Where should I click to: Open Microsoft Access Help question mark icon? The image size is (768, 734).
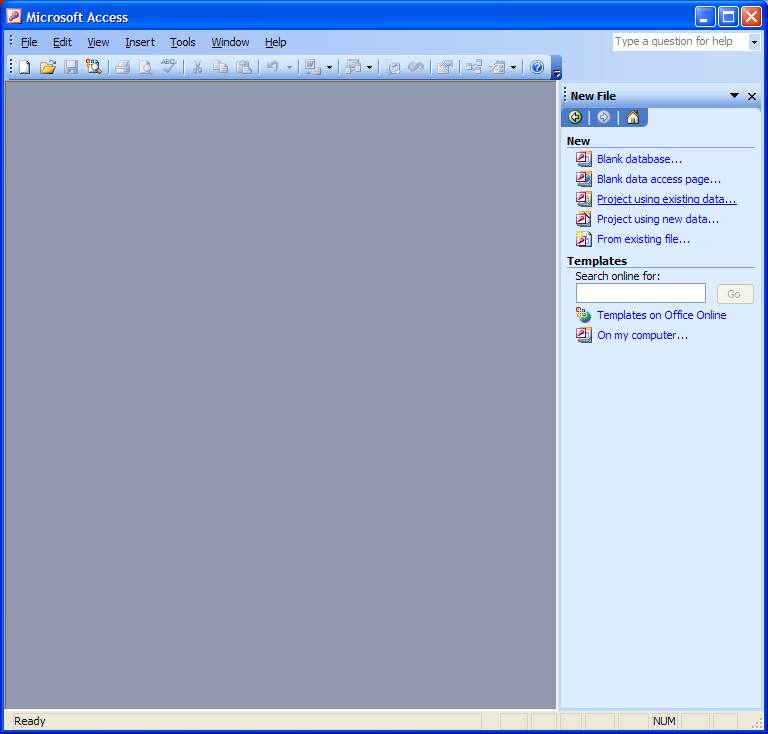[x=537, y=67]
